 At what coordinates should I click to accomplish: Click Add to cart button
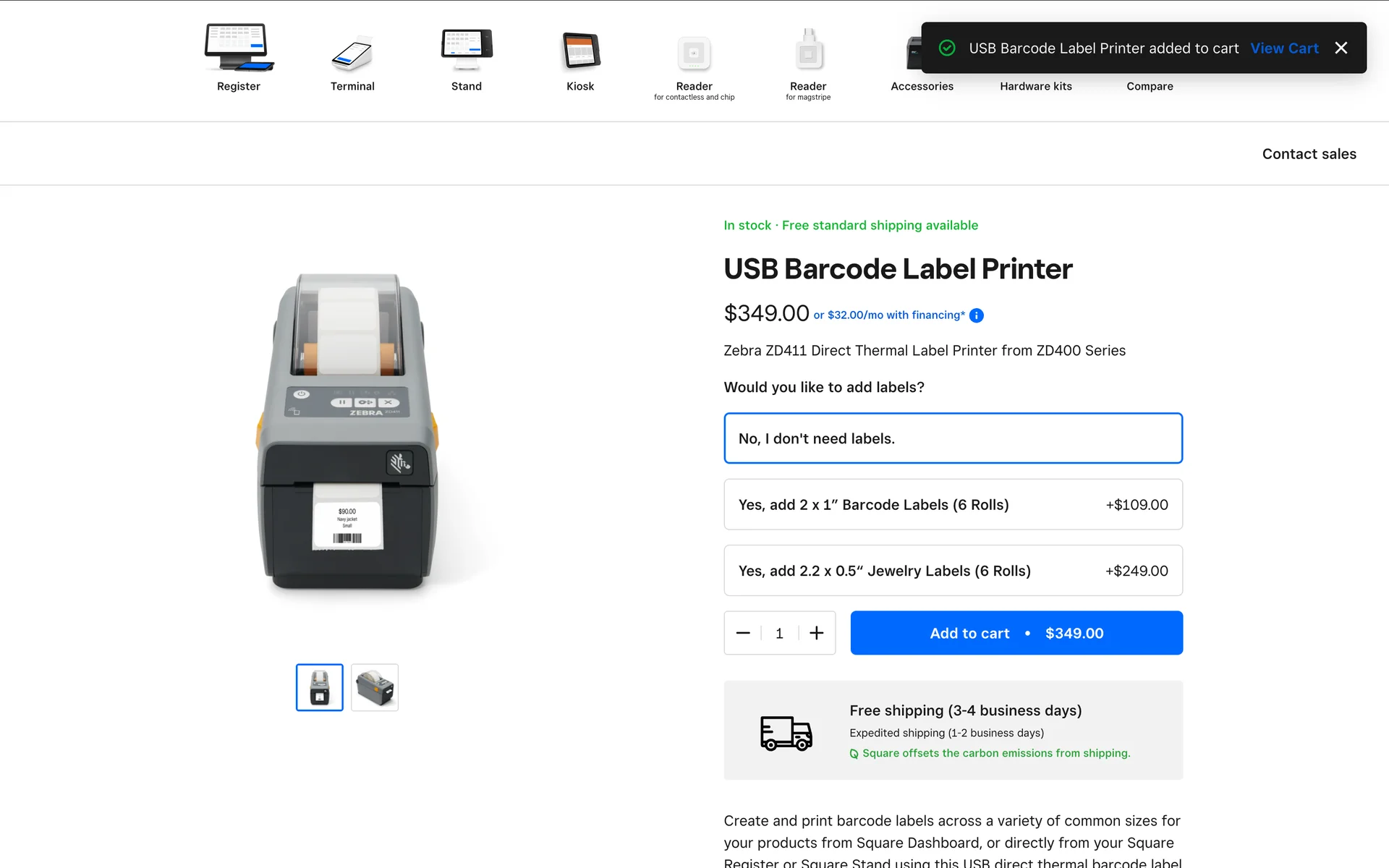point(1016,633)
